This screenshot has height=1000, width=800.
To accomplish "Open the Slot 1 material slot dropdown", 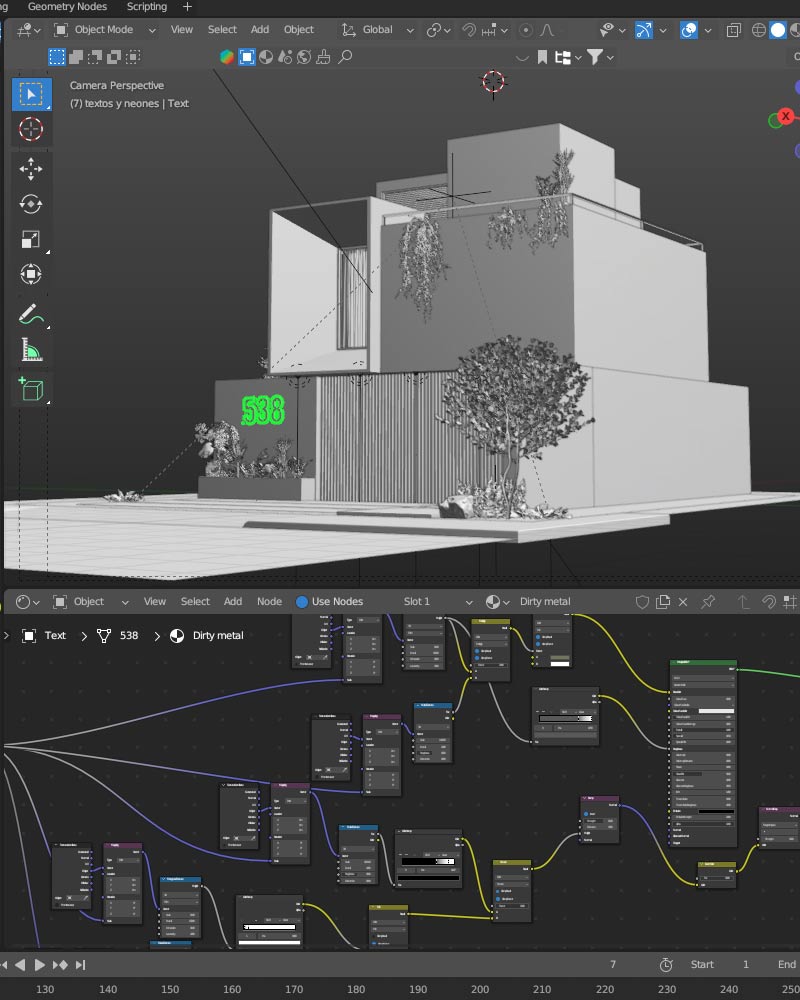I will [427, 602].
